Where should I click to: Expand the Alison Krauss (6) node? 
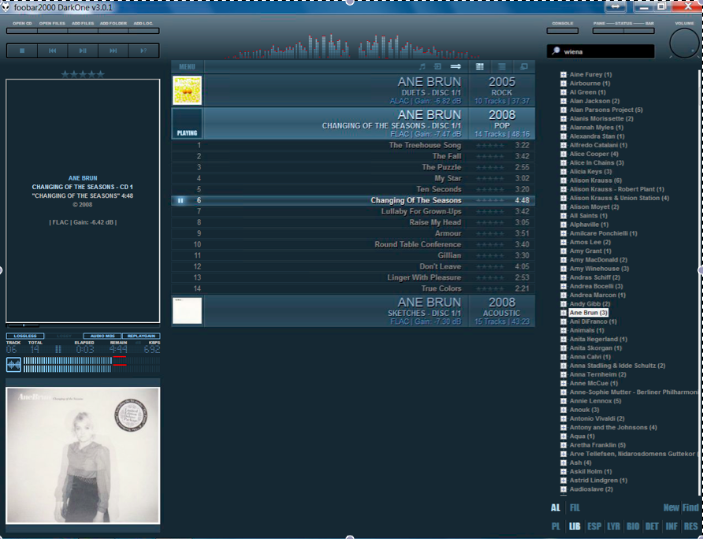coord(563,180)
